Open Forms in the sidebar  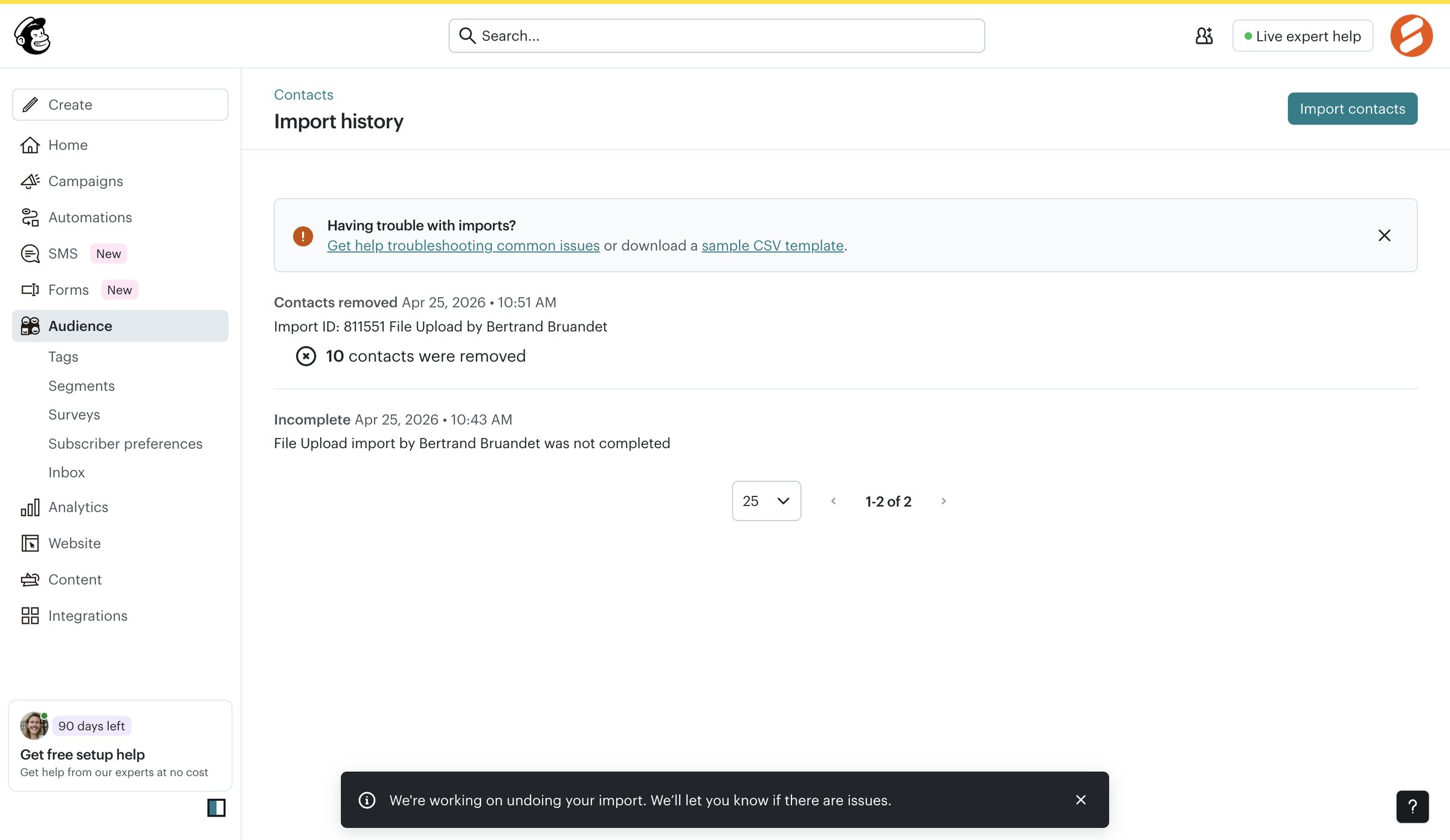(x=120, y=290)
